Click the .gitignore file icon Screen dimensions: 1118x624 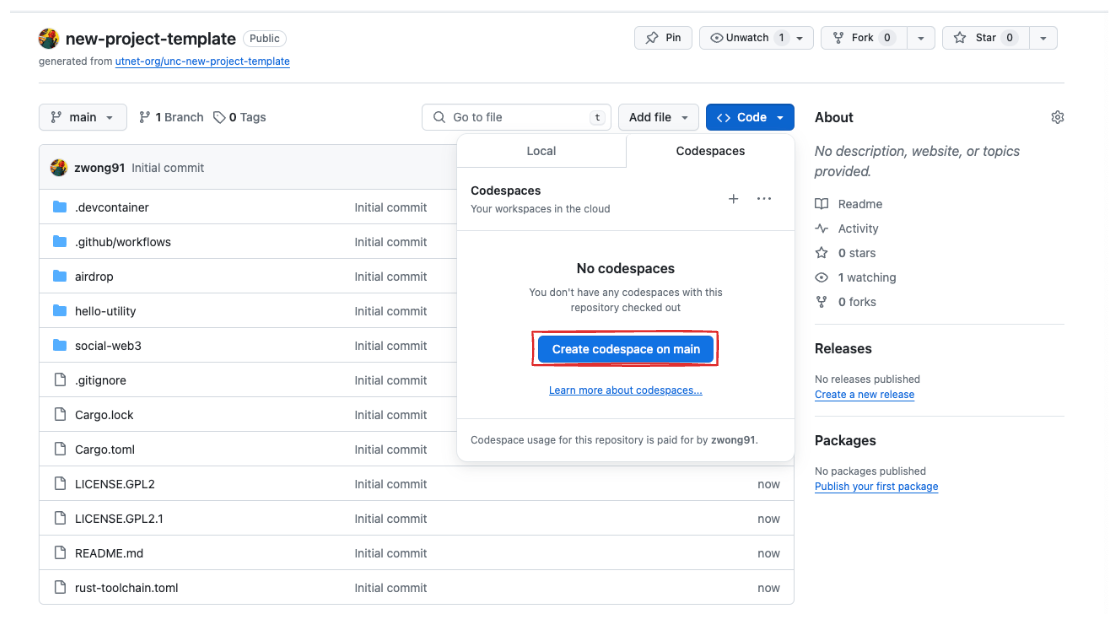pos(60,380)
